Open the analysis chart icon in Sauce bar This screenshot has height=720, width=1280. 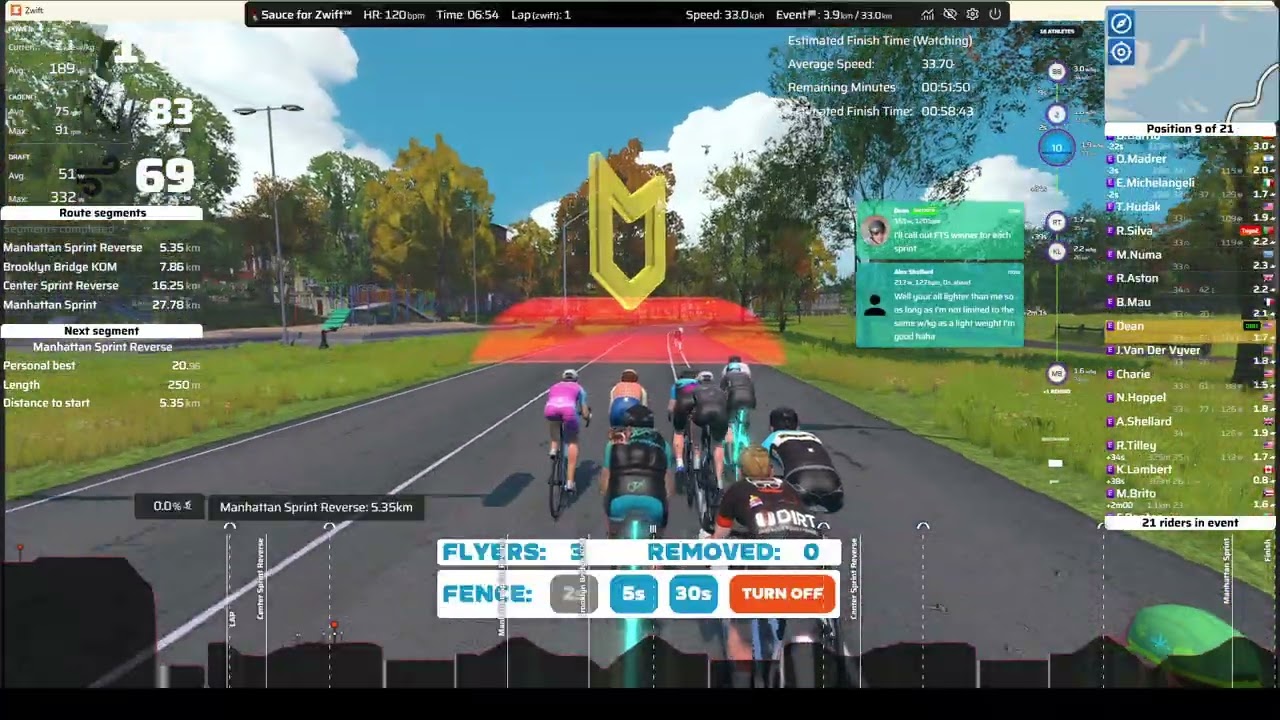928,15
